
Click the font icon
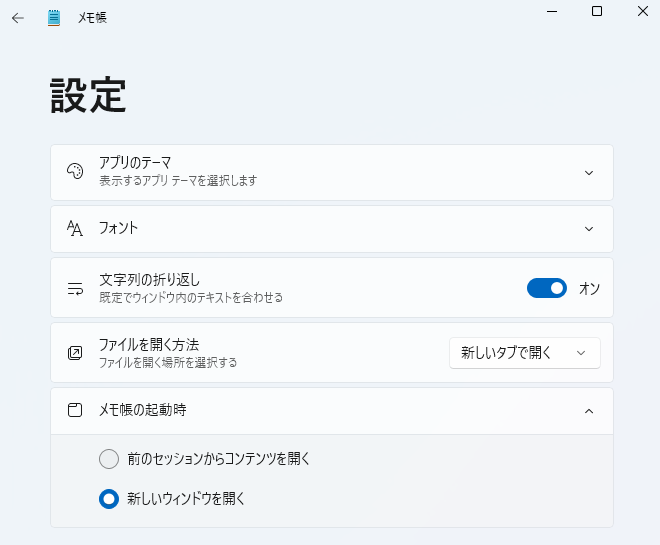click(75, 228)
